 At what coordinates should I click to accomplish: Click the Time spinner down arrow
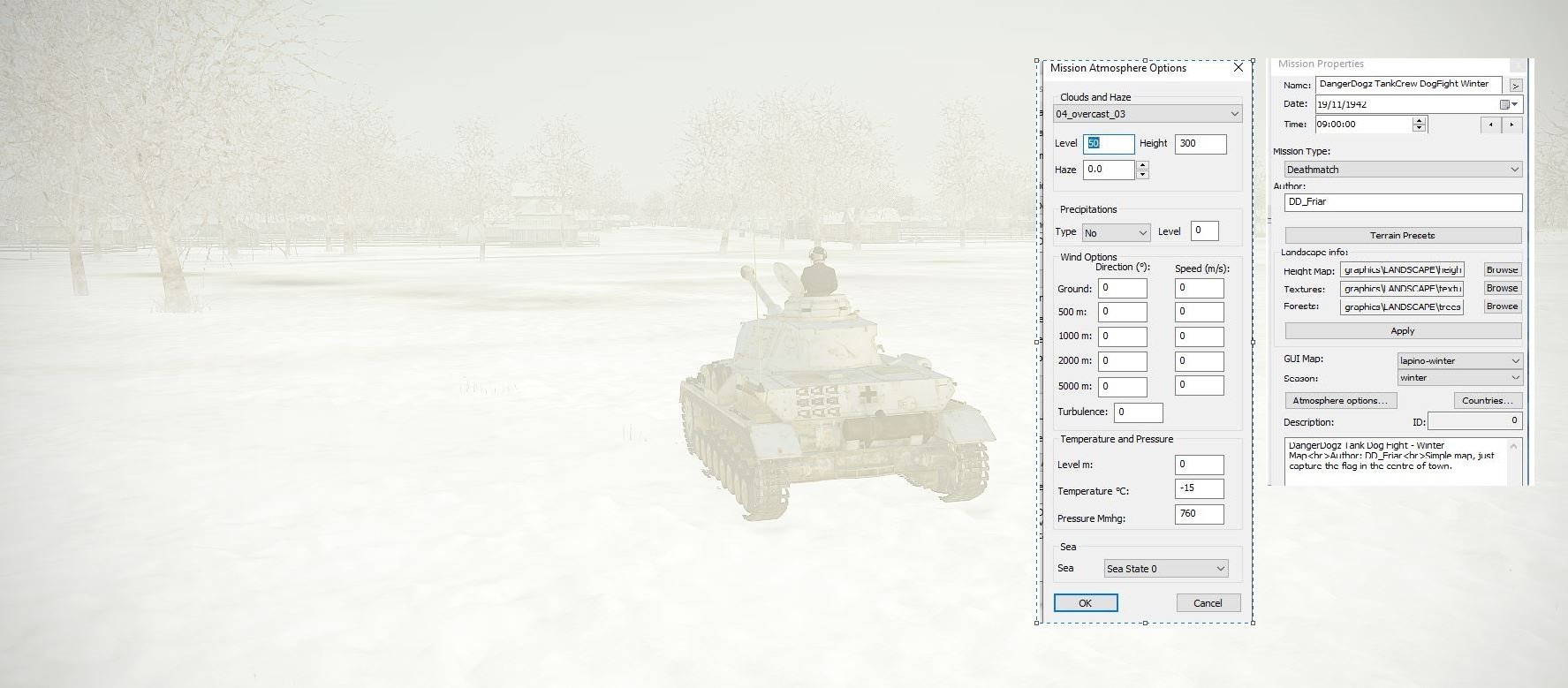pyautogui.click(x=1419, y=128)
